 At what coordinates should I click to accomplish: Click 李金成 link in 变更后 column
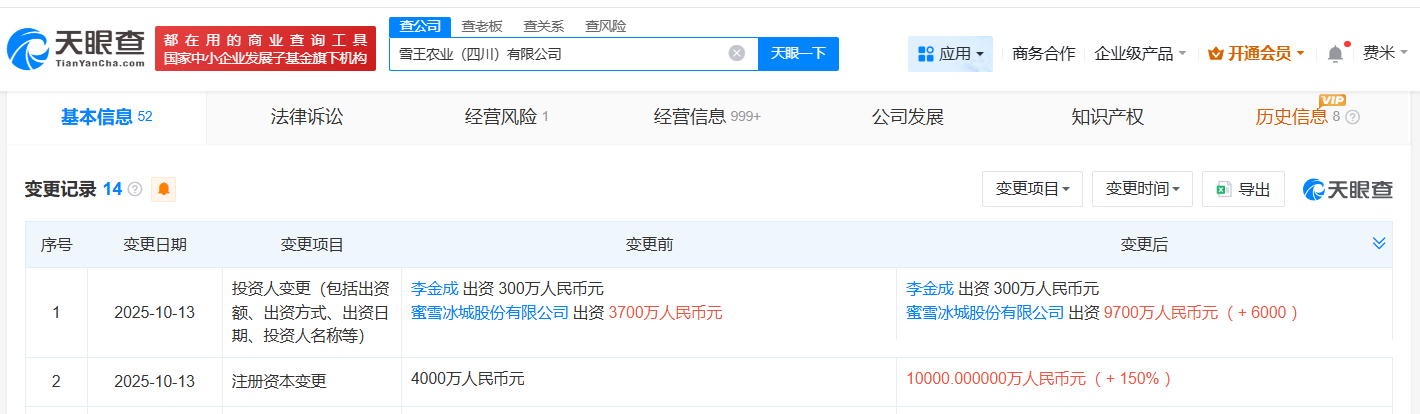[930, 288]
